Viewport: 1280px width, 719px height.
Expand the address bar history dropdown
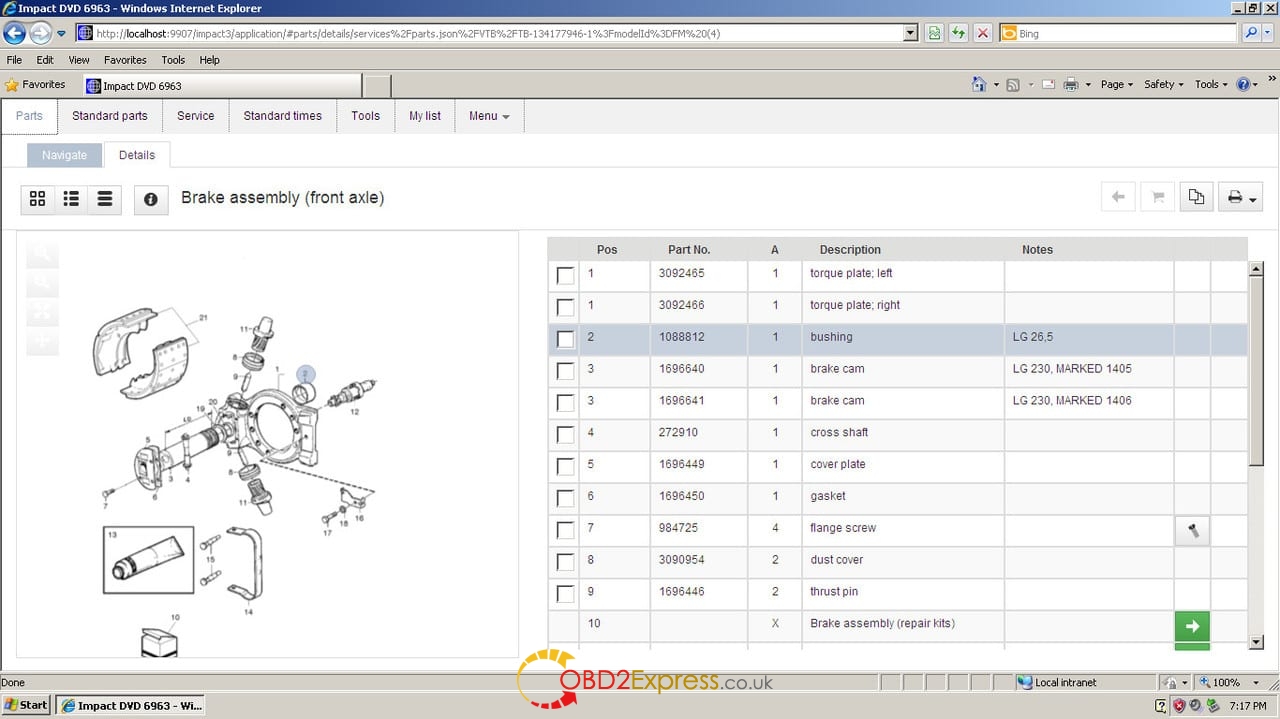[910, 33]
